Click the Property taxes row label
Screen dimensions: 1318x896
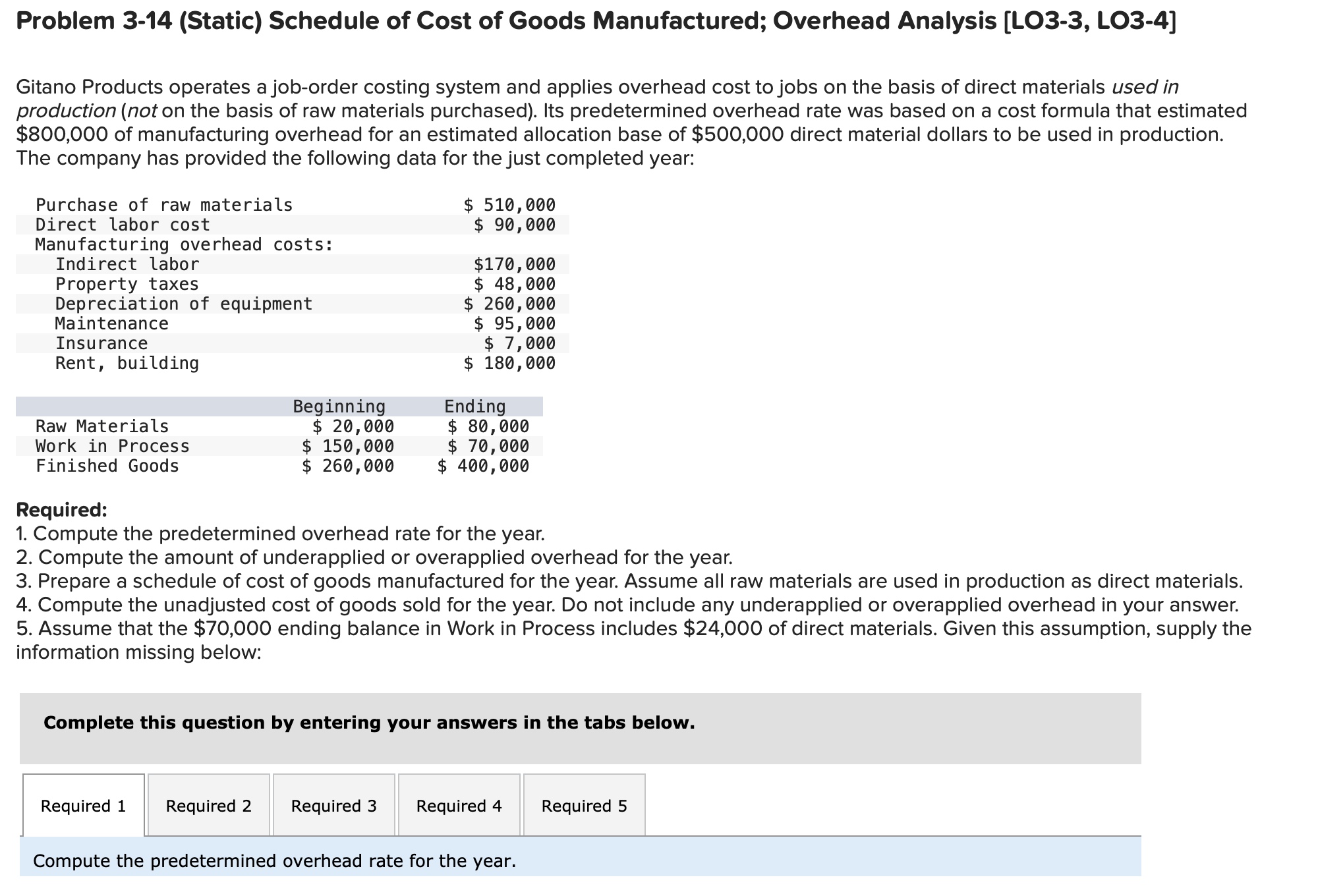point(127,284)
